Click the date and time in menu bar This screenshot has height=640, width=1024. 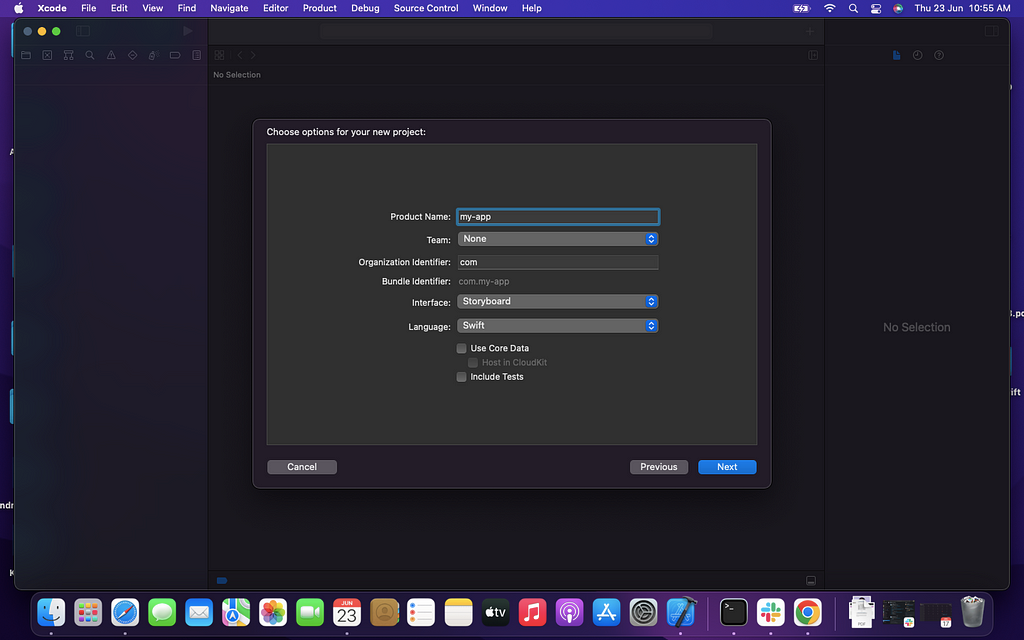[x=962, y=8]
